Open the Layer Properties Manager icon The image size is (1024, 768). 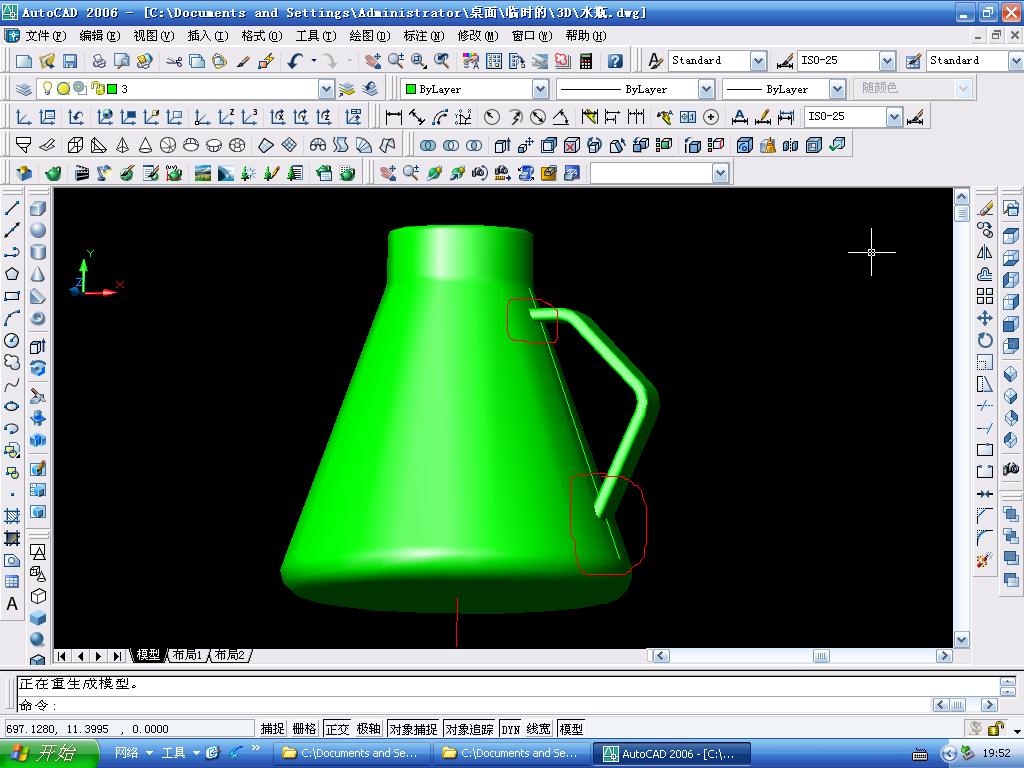point(24,89)
